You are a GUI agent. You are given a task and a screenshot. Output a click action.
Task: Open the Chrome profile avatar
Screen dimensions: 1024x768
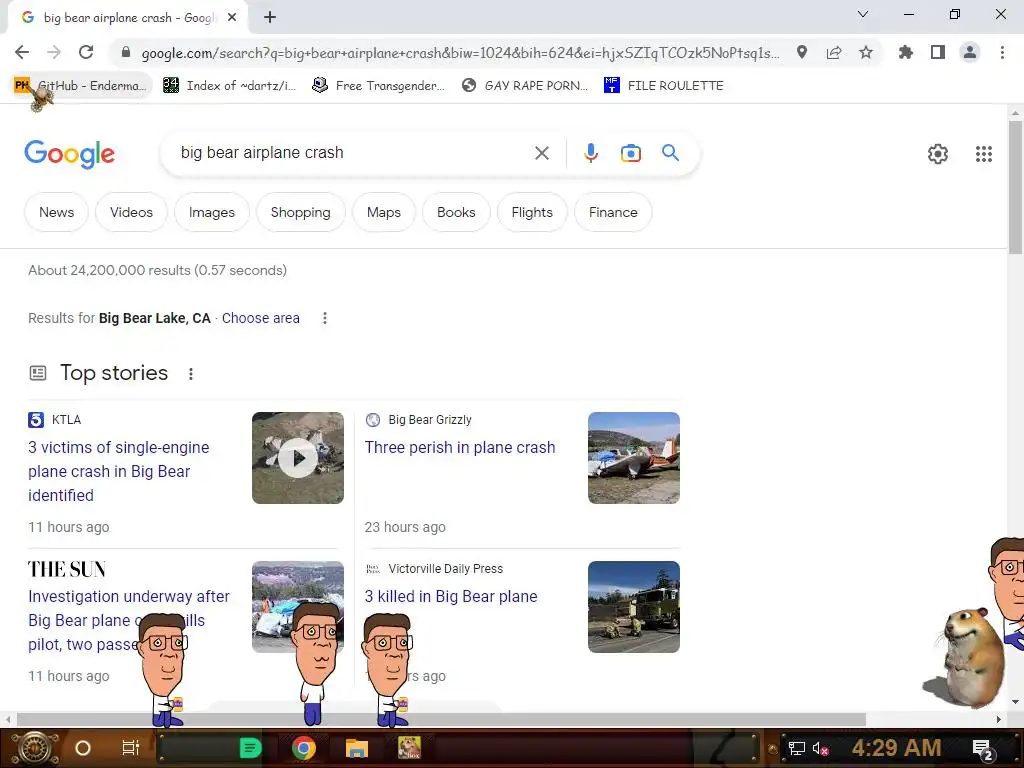click(970, 52)
